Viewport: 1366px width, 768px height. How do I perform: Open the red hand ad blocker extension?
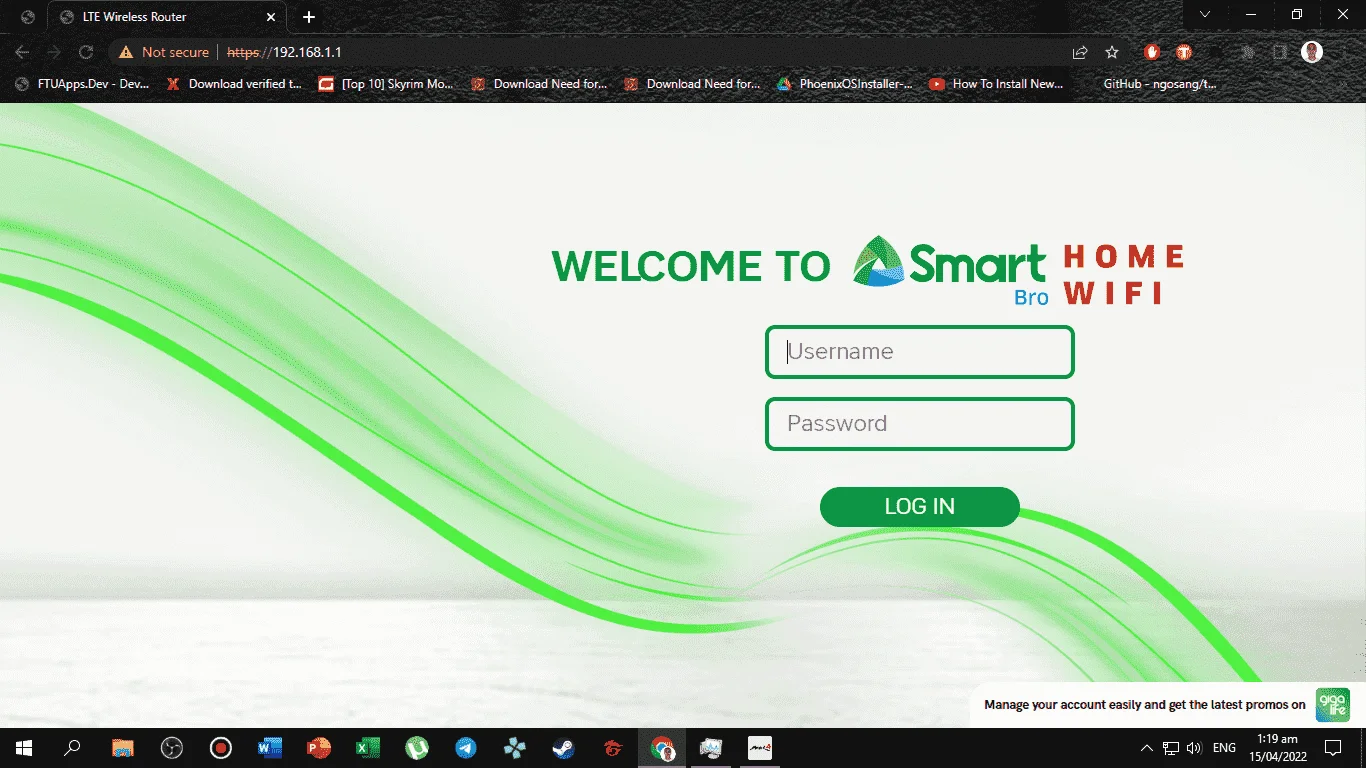coord(1152,52)
